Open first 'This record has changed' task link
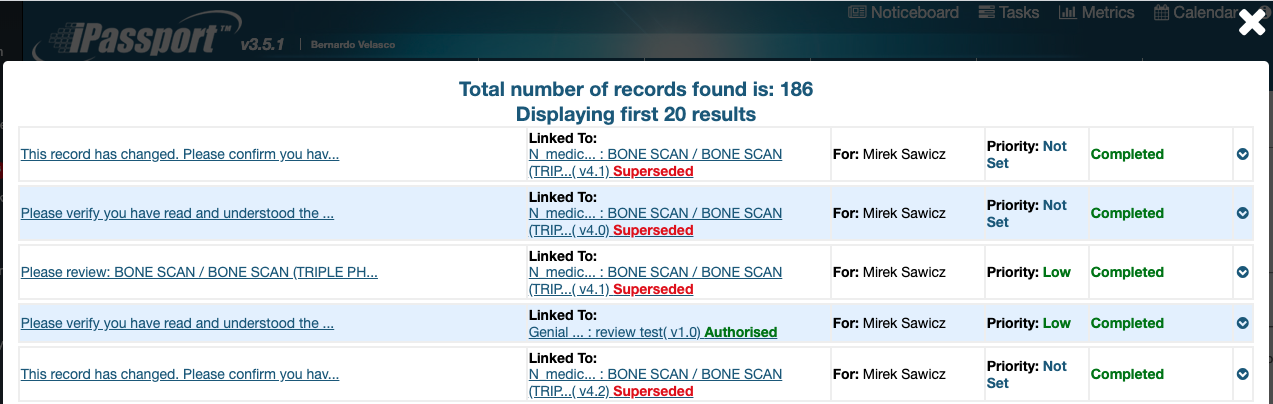This screenshot has width=1273, height=404. [180, 154]
